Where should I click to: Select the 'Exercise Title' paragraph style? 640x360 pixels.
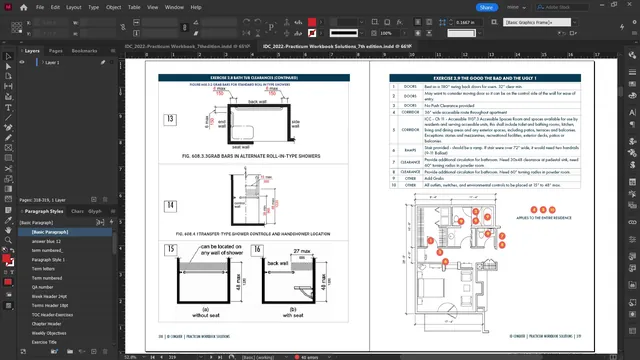(x=44, y=342)
